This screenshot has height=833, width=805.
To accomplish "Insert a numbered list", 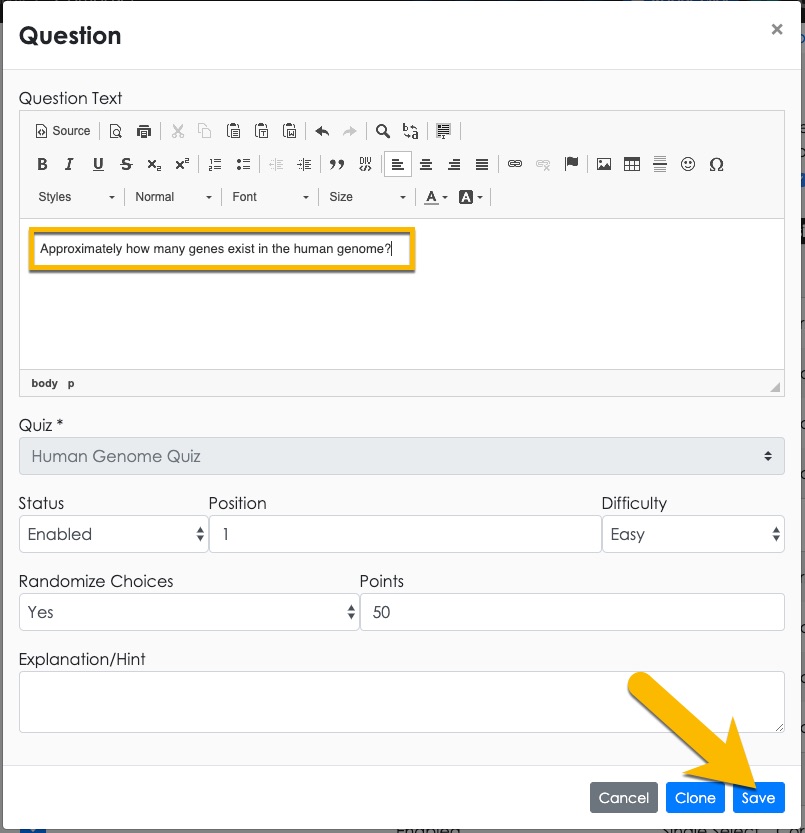I will point(215,164).
